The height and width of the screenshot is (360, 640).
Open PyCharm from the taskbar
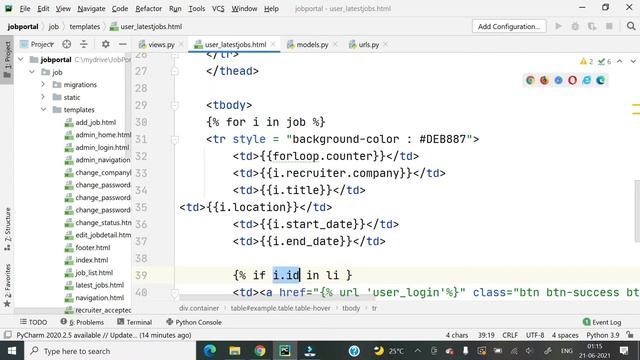pos(285,351)
